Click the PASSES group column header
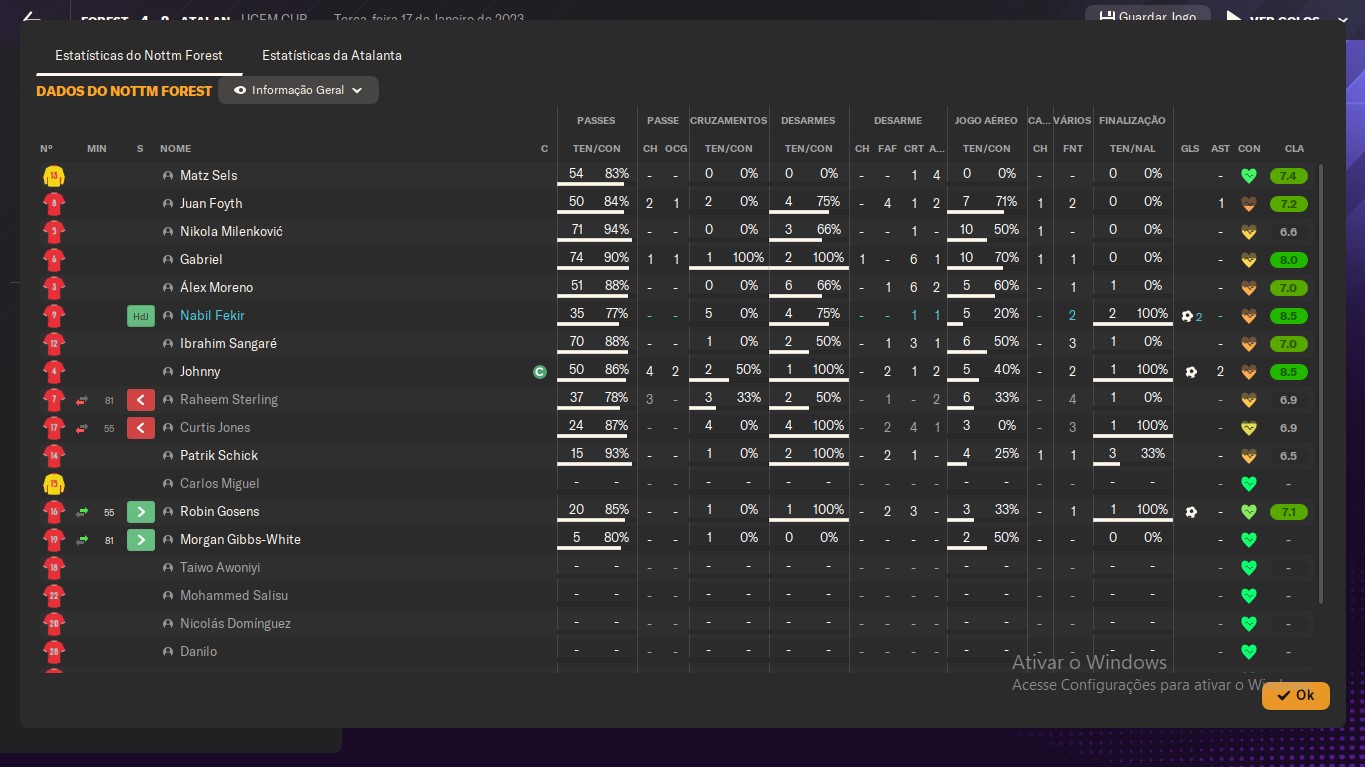1365x767 pixels. coord(596,121)
